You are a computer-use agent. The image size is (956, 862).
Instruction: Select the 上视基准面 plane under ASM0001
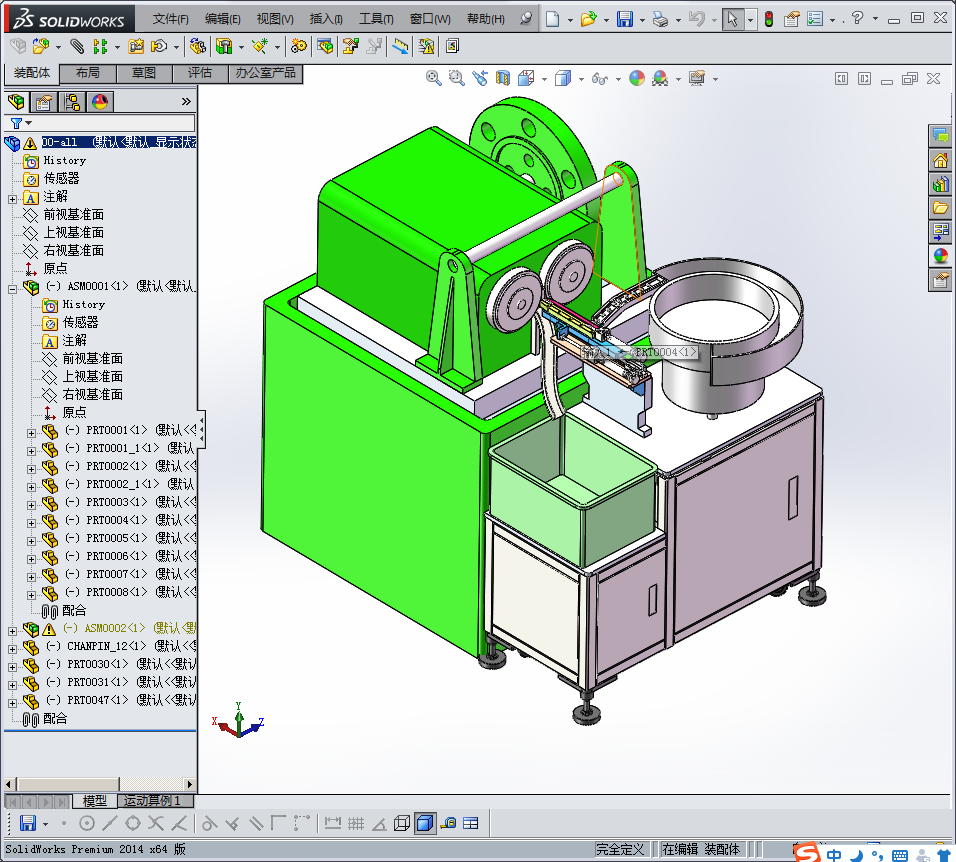click(93, 377)
